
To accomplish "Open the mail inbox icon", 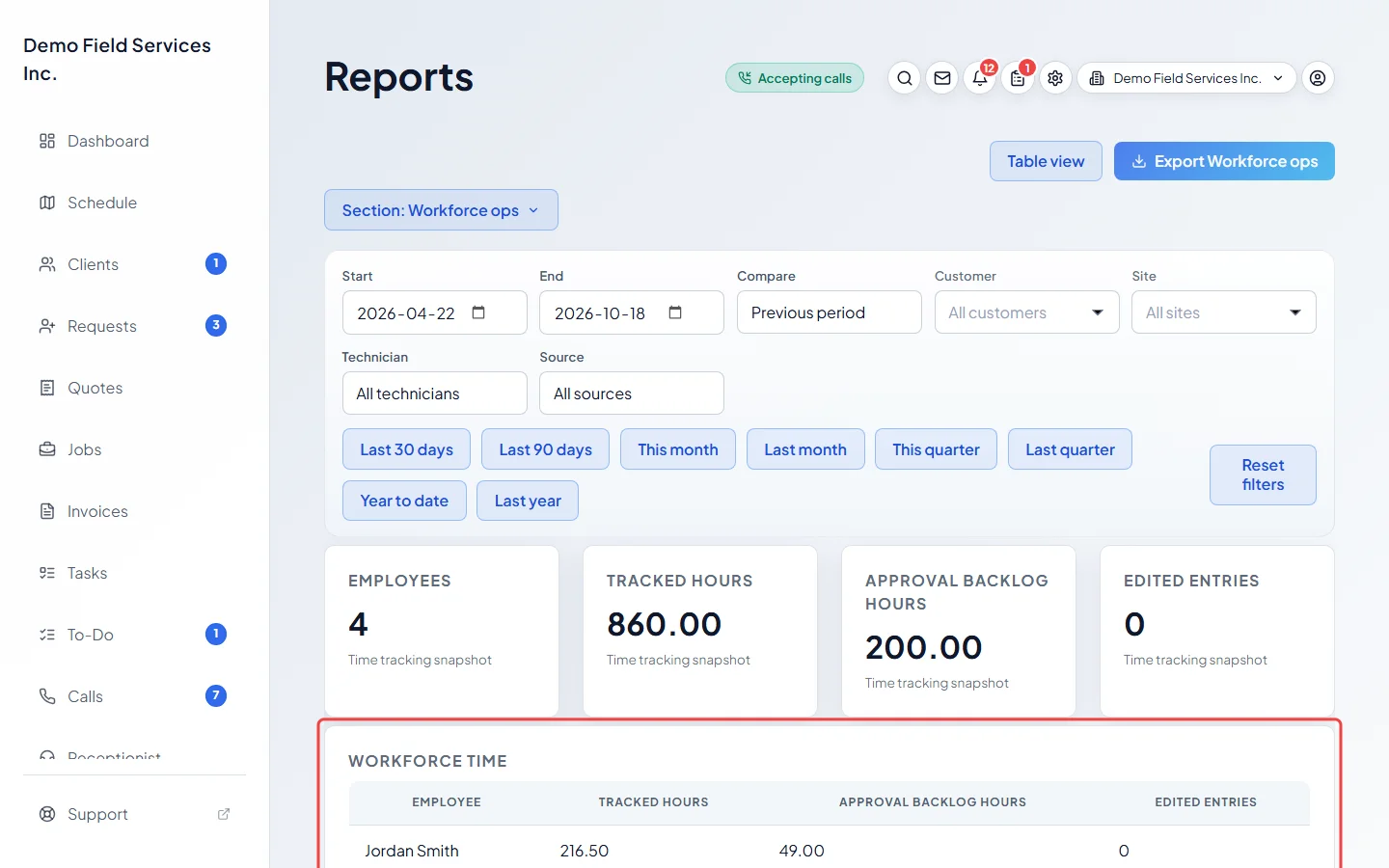I will tap(942, 78).
